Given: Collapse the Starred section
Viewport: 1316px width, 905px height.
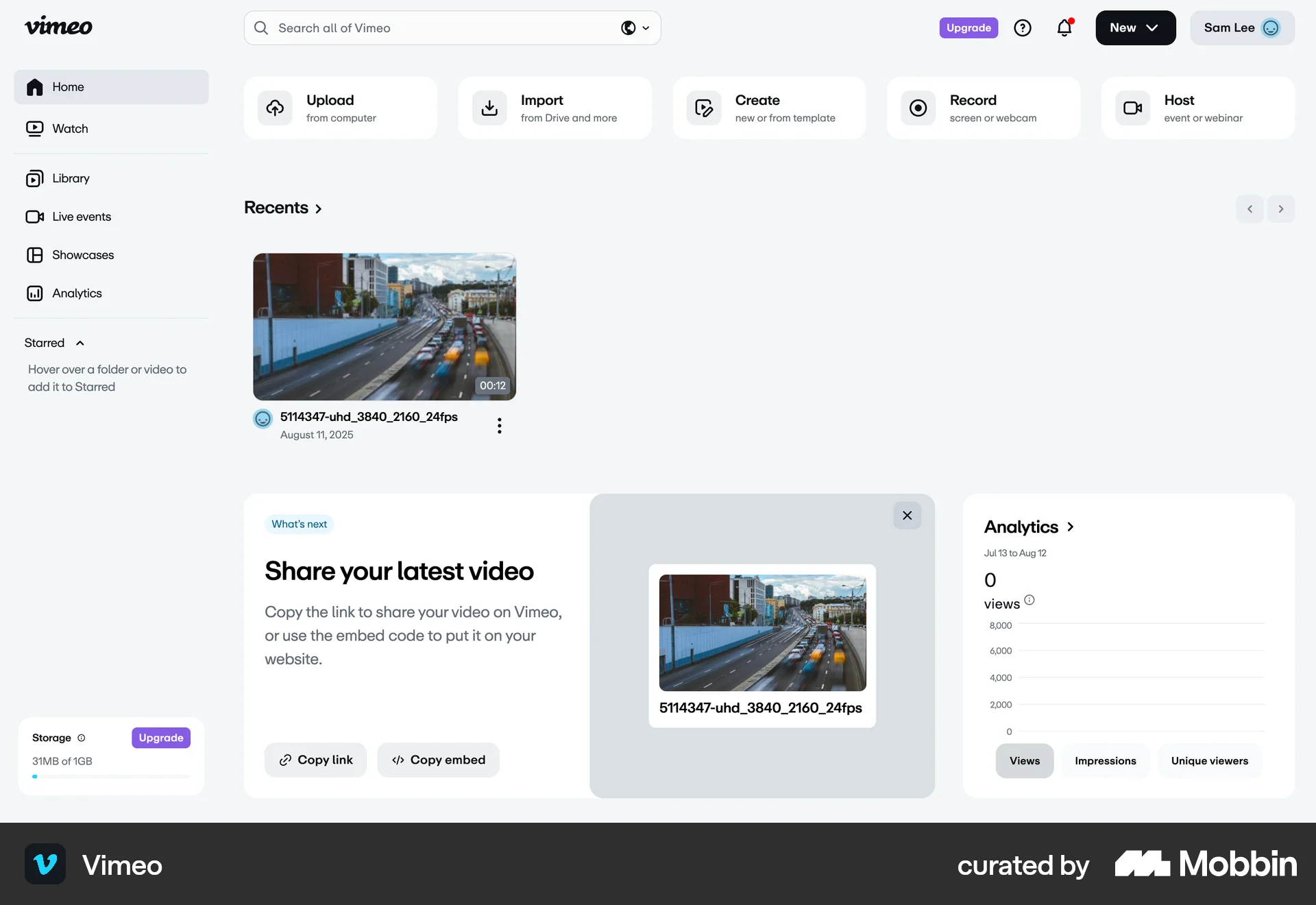Looking at the screenshot, I should pos(79,343).
